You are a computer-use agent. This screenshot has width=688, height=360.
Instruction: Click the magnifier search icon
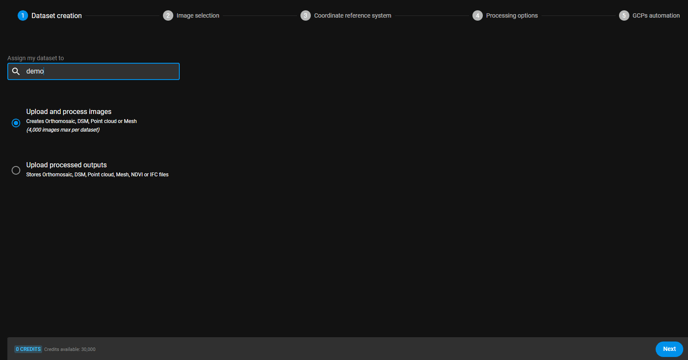tap(16, 71)
